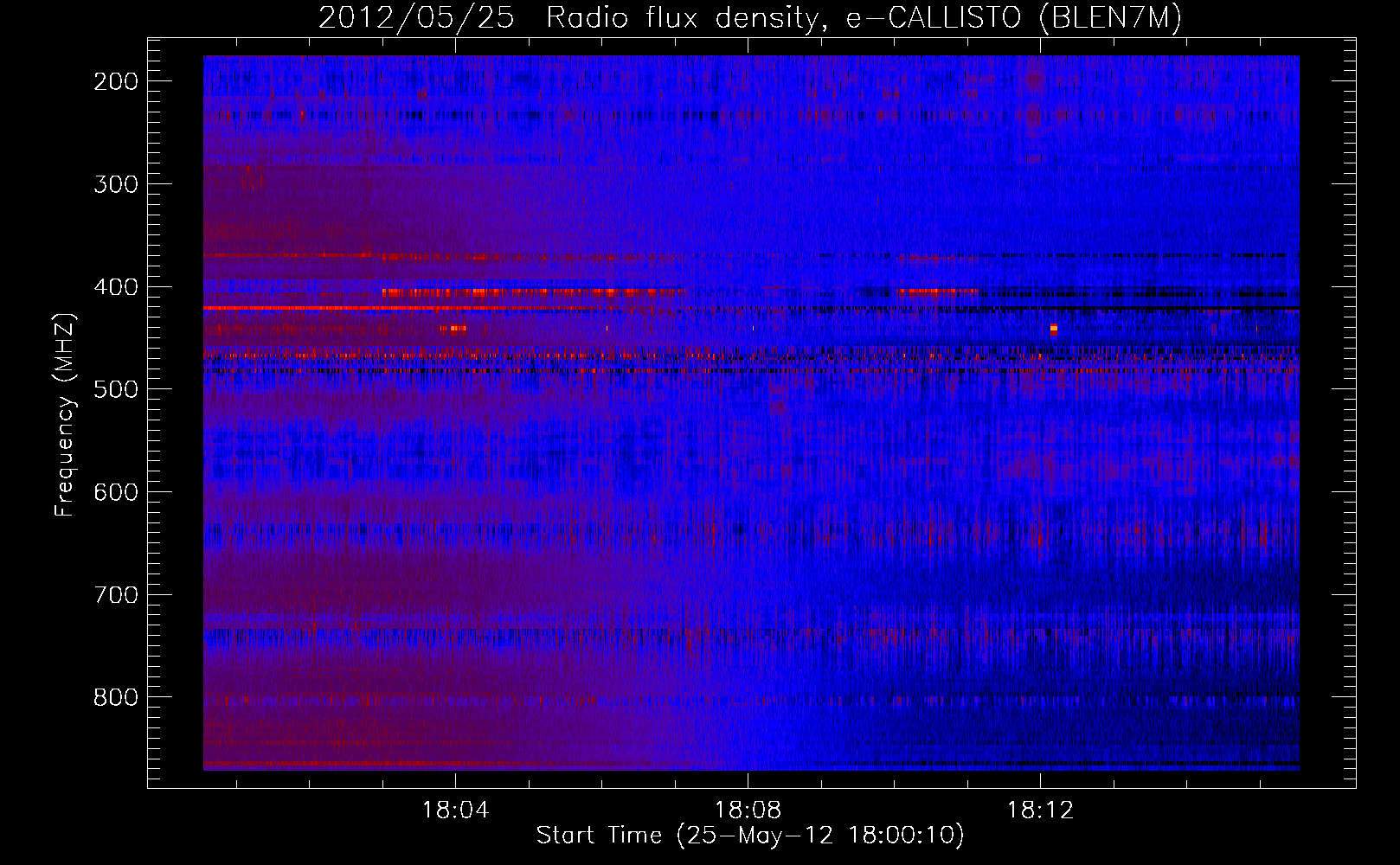Click the 300 frequency tick label
The width and height of the screenshot is (1400, 865).
pyautogui.click(x=116, y=183)
